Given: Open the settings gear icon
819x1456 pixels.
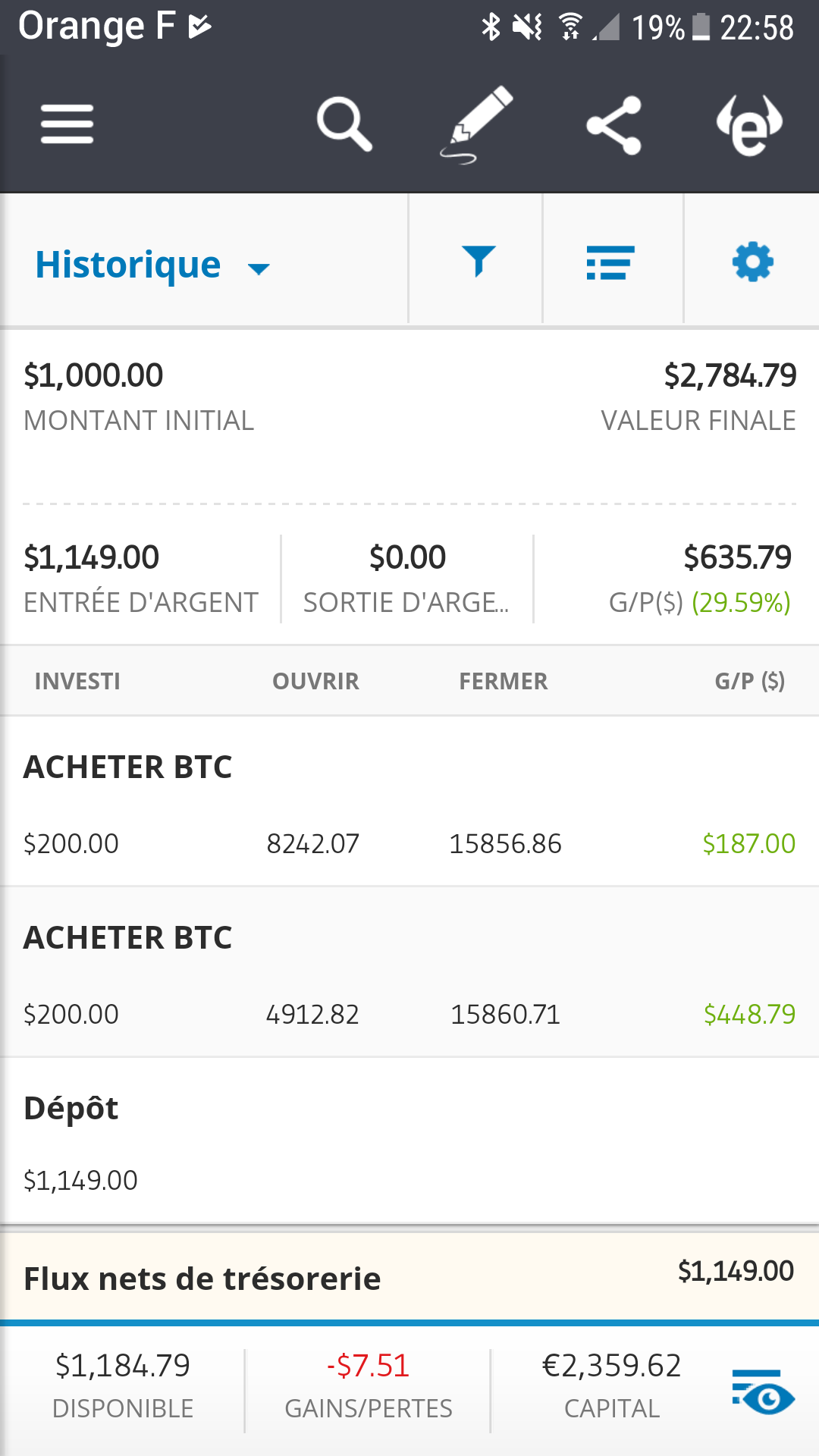Looking at the screenshot, I should tap(752, 262).
